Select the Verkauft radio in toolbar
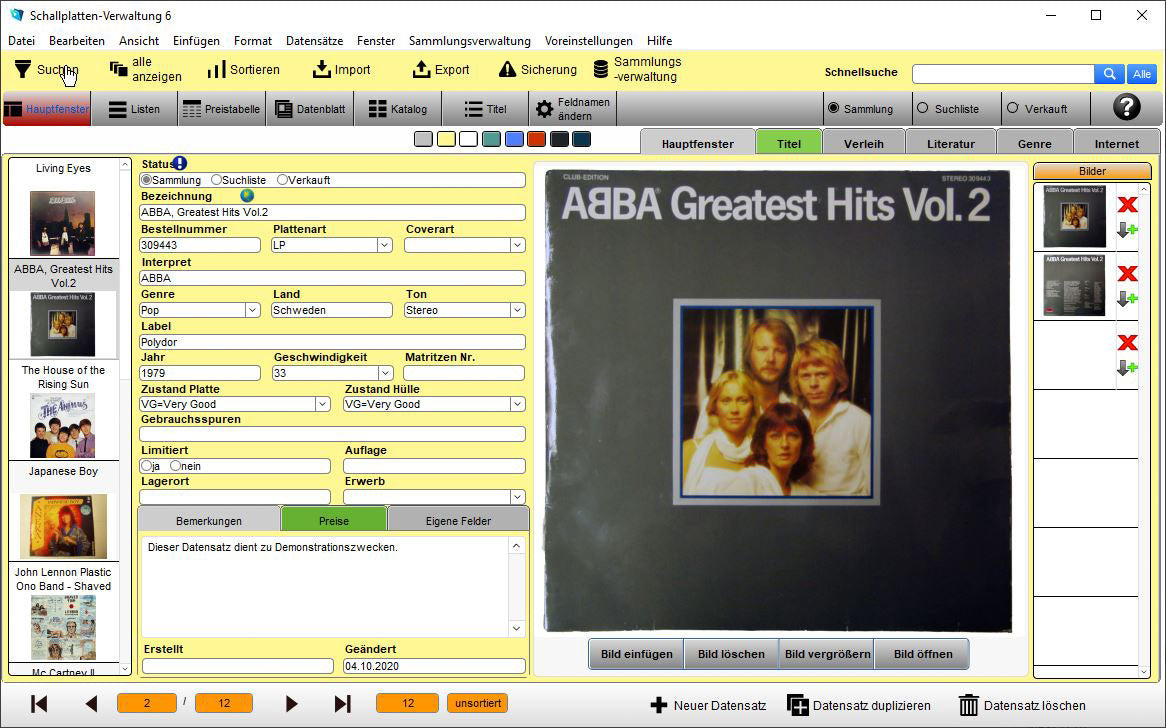Viewport: 1166px width, 728px height. pyautogui.click(x=1012, y=108)
